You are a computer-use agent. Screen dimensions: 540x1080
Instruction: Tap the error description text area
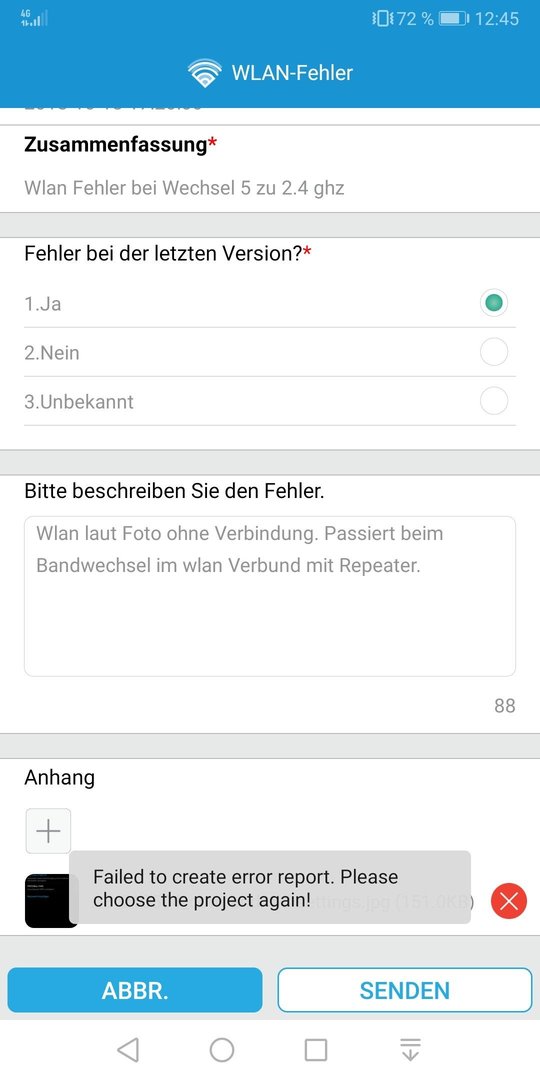pyautogui.click(x=270, y=596)
